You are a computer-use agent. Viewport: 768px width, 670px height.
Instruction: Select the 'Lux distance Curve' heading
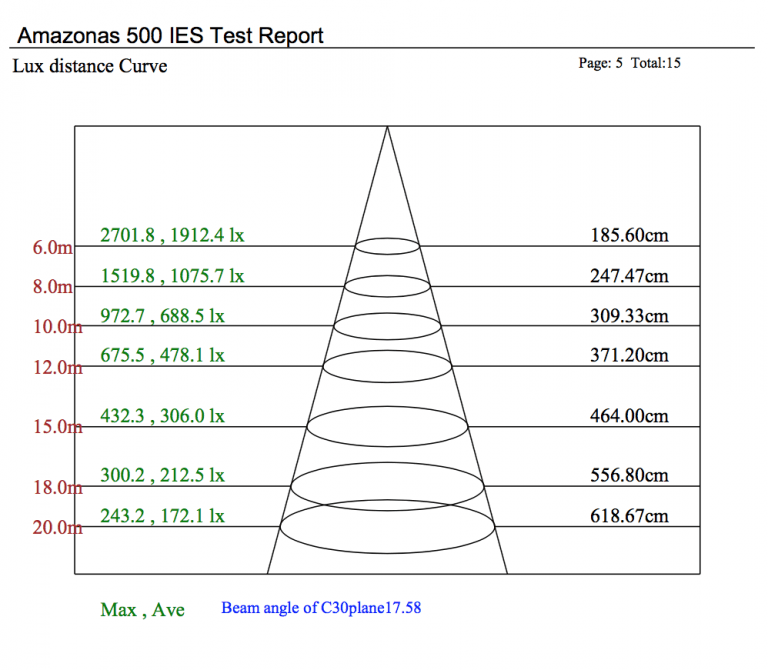pos(90,66)
